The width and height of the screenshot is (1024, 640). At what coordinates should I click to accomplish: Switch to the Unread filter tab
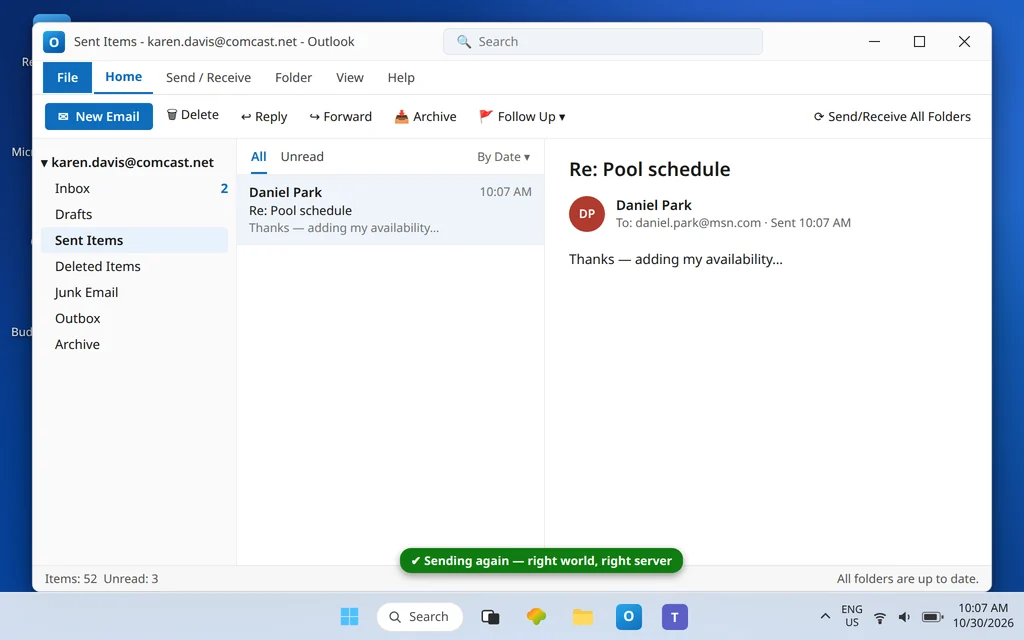tap(302, 157)
